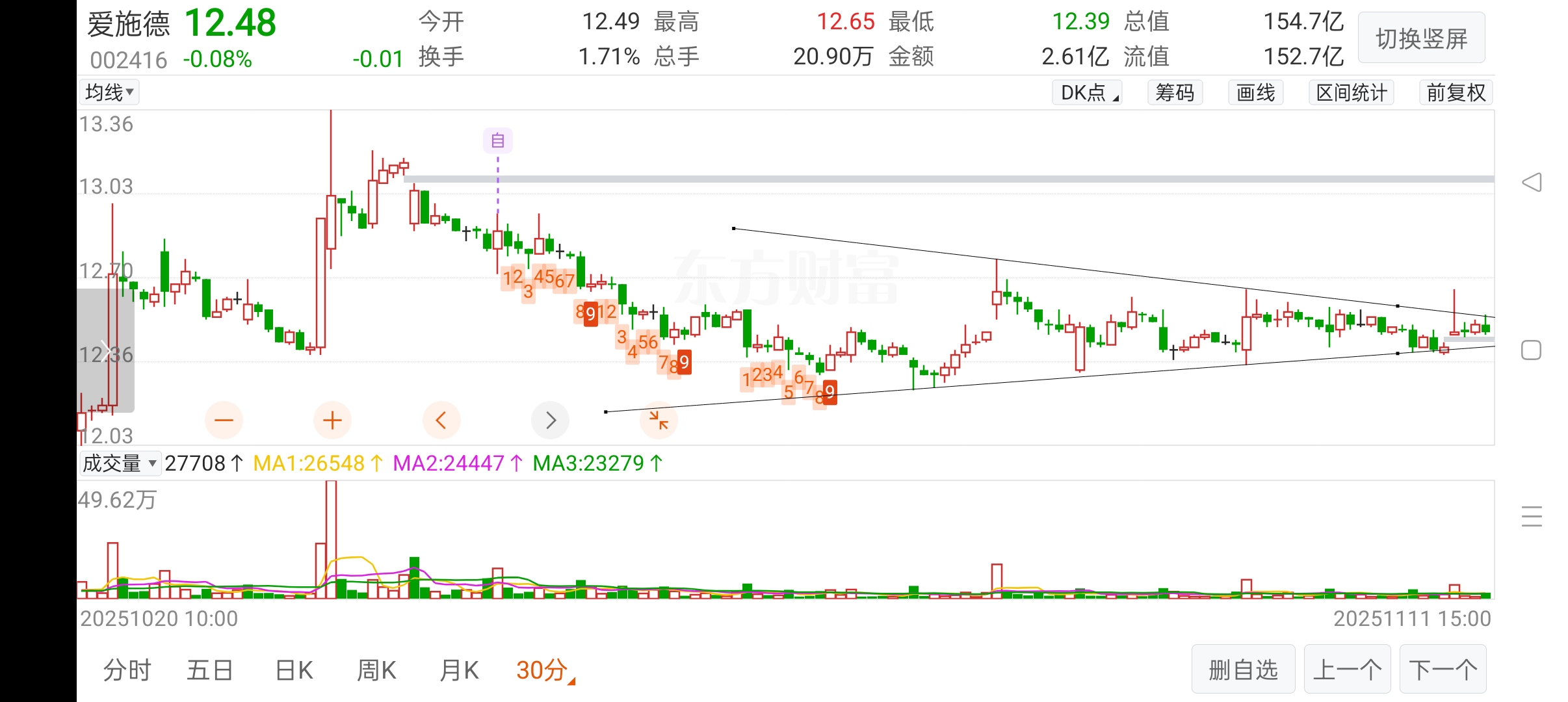Tap the three-line recent apps icon
The width and height of the screenshot is (1568, 702).
1532,517
